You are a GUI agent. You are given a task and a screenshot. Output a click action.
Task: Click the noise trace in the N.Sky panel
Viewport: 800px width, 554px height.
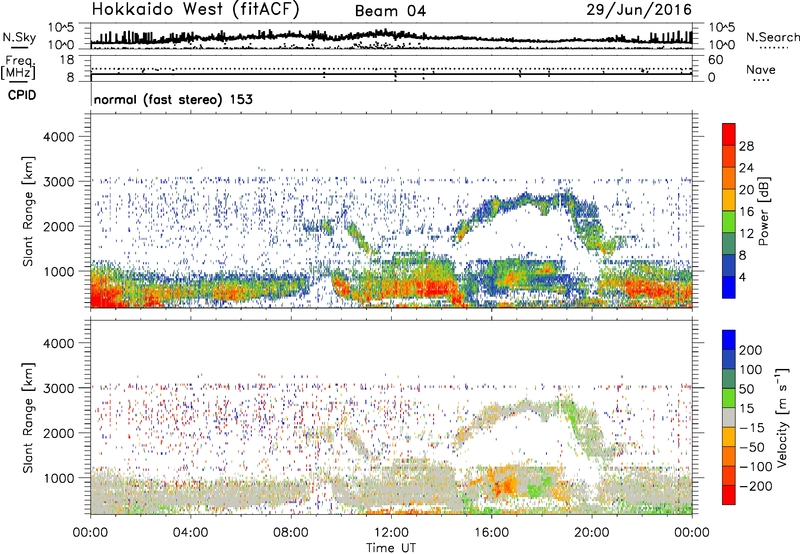pos(391,37)
